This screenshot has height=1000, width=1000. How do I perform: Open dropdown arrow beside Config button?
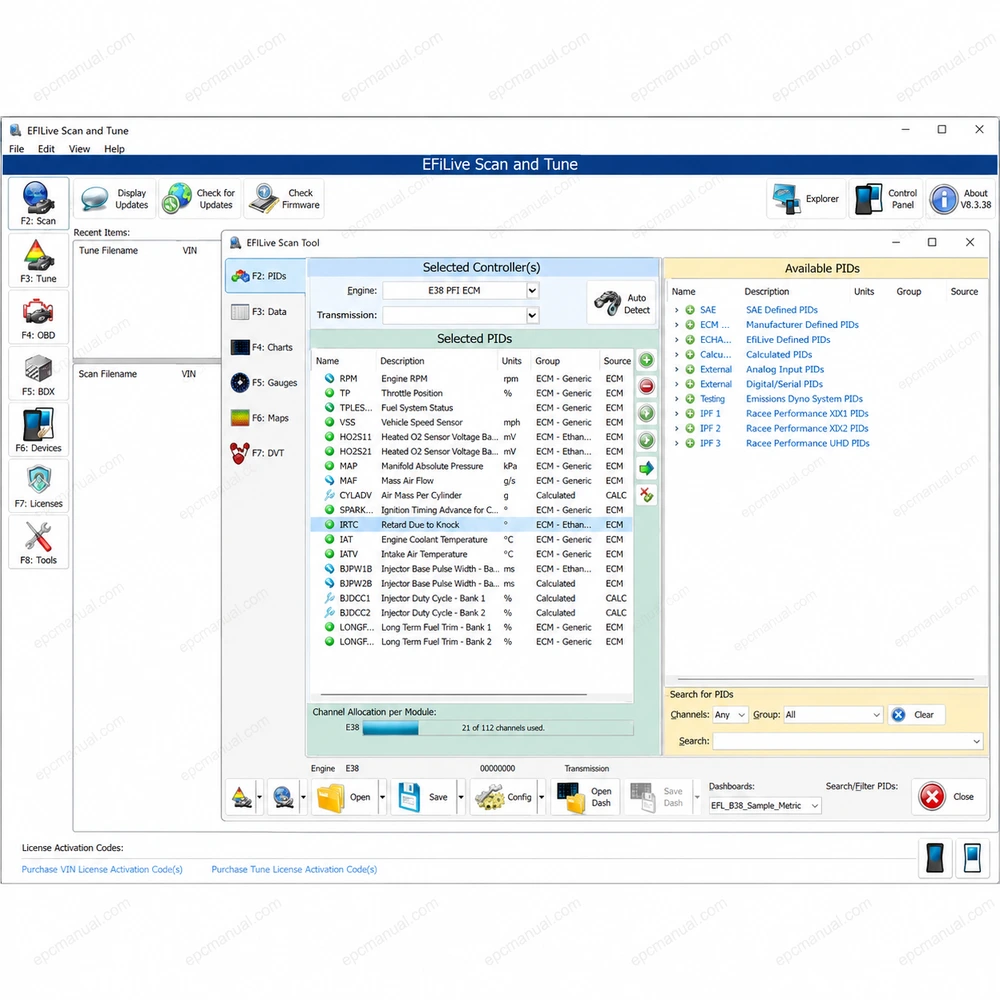(541, 797)
